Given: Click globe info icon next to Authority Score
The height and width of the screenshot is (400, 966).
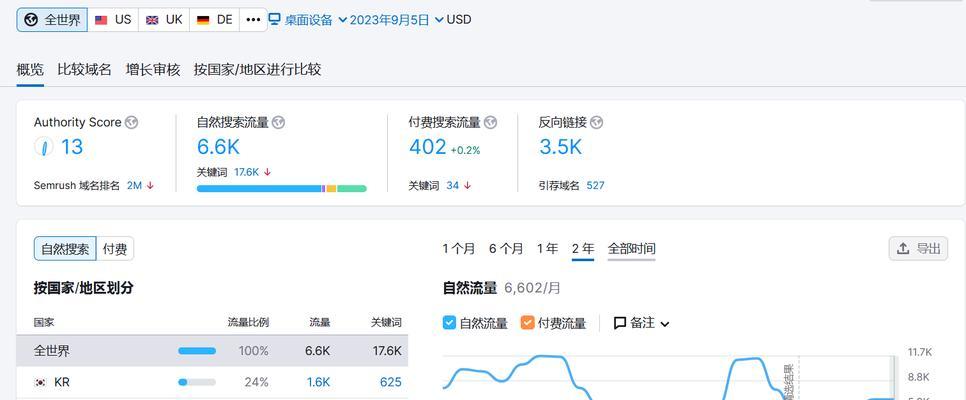Looking at the screenshot, I should pos(131,122).
